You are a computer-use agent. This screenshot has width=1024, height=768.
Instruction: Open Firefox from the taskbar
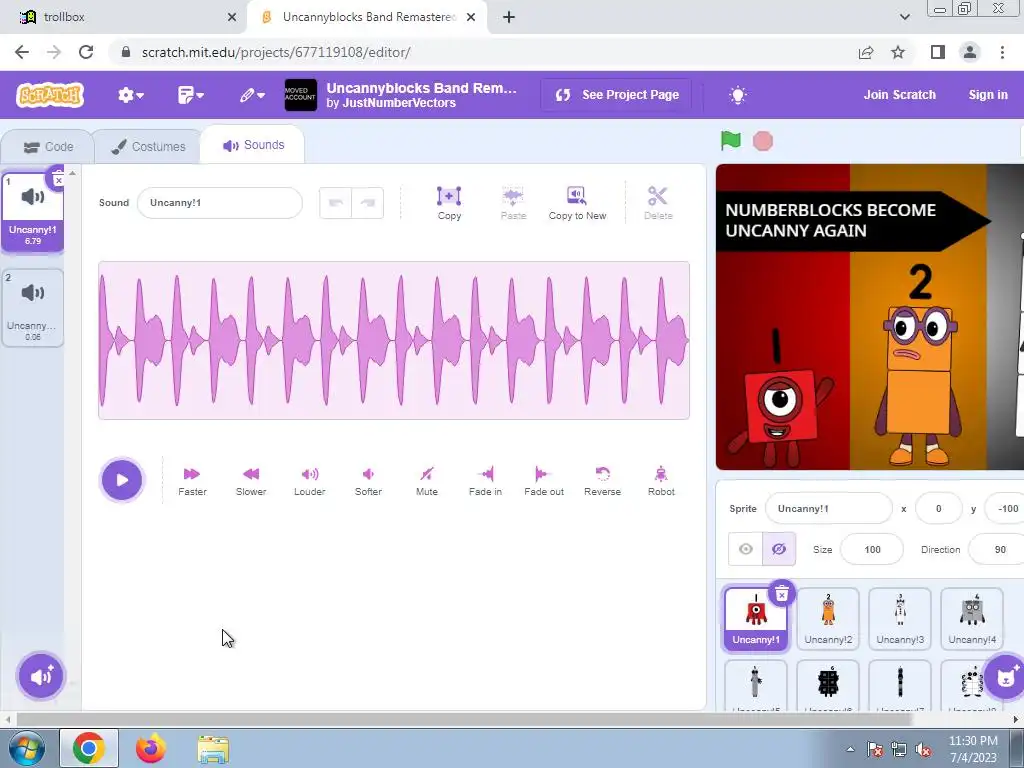[151, 748]
